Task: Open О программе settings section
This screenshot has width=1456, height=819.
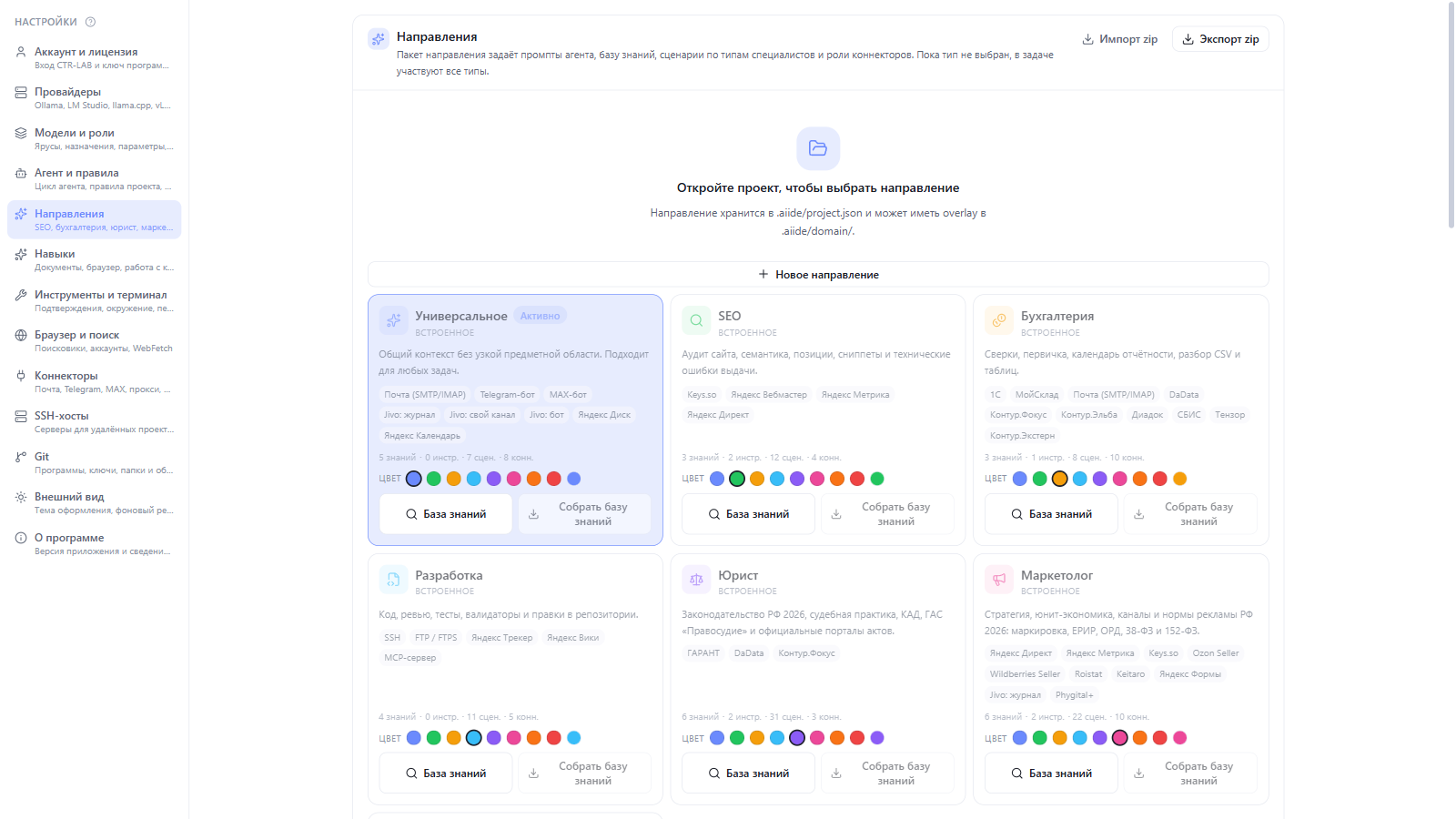Action: 95,543
